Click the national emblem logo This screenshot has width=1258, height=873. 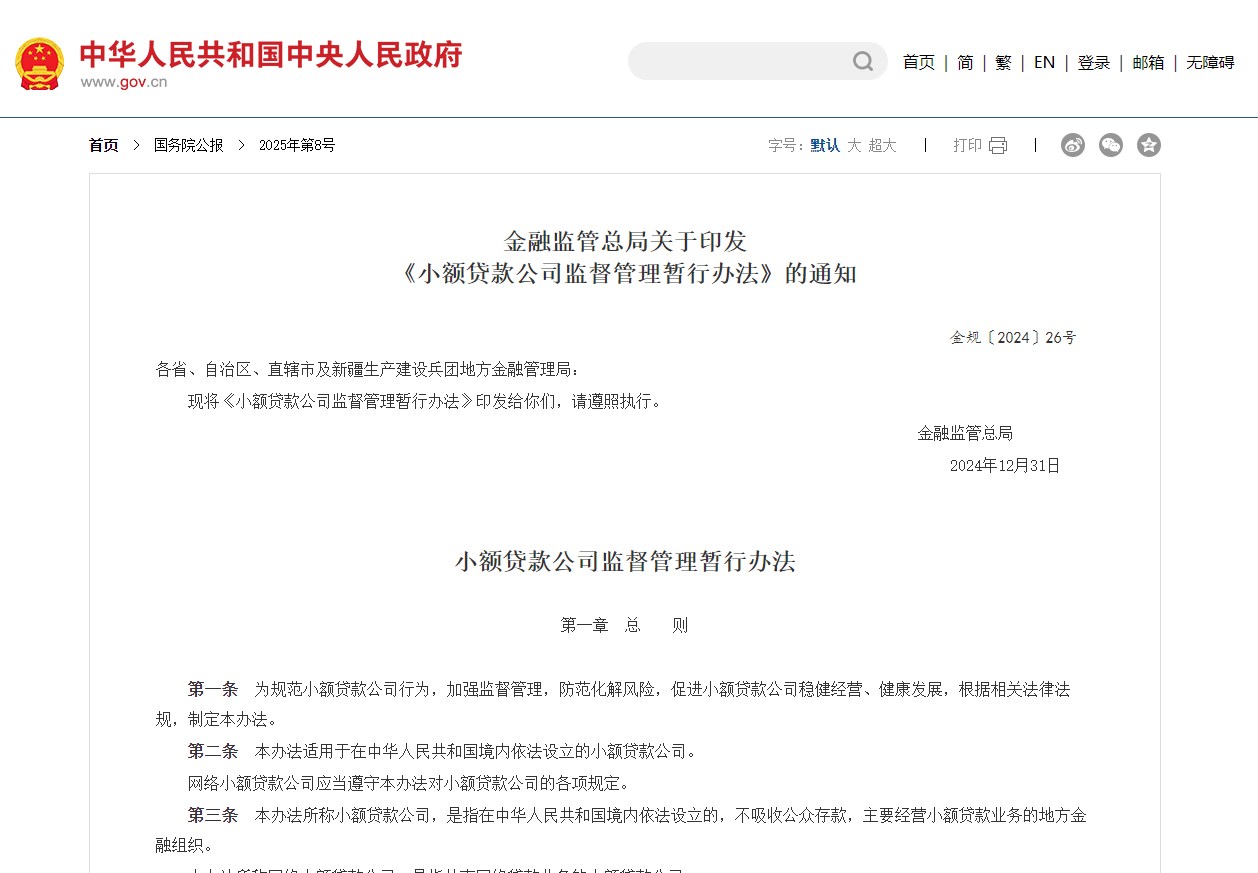pyautogui.click(x=39, y=63)
